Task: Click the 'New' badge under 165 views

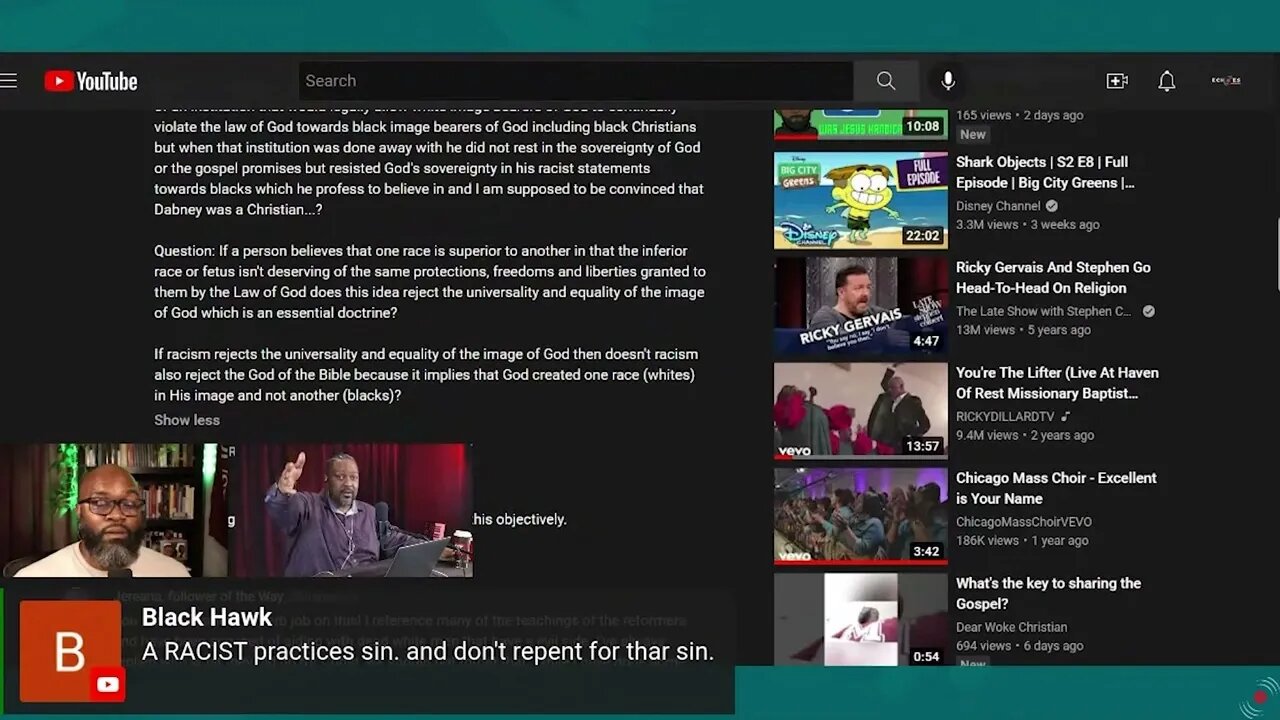Action: pyautogui.click(x=973, y=134)
